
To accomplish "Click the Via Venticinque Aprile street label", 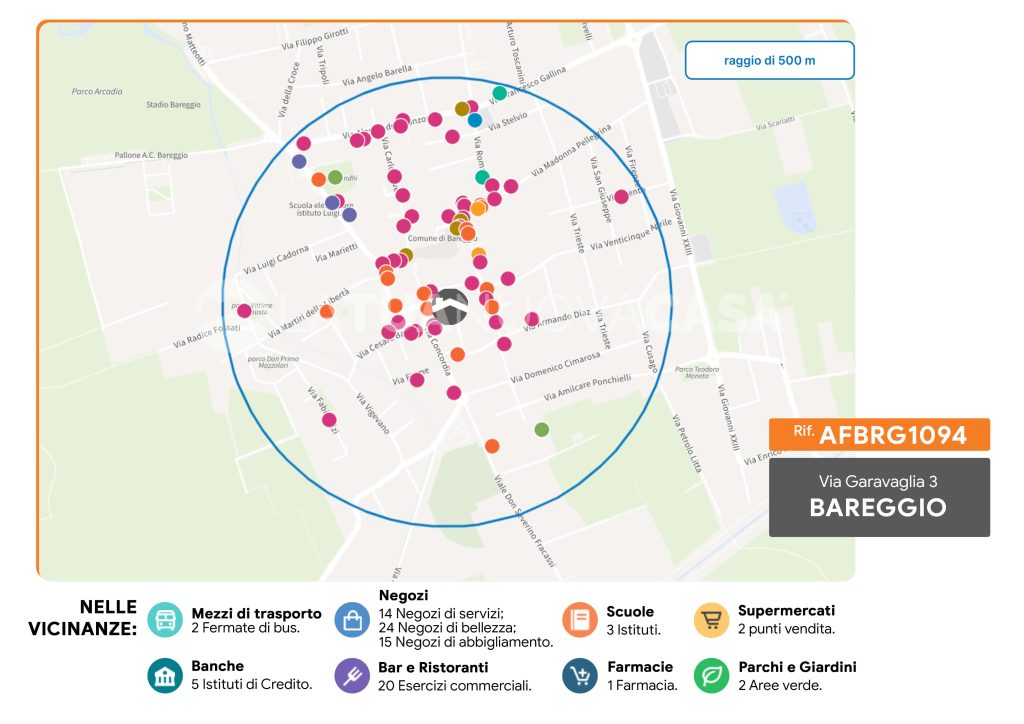I will (x=631, y=235).
